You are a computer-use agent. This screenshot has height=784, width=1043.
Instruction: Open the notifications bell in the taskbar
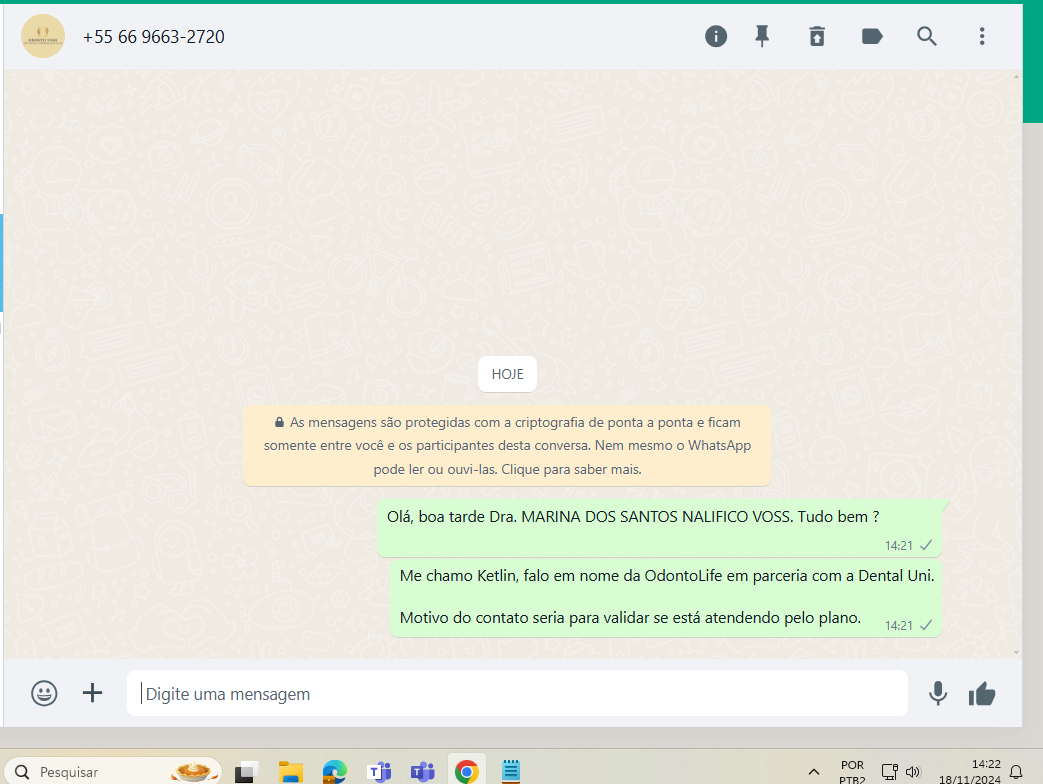[1016, 771]
